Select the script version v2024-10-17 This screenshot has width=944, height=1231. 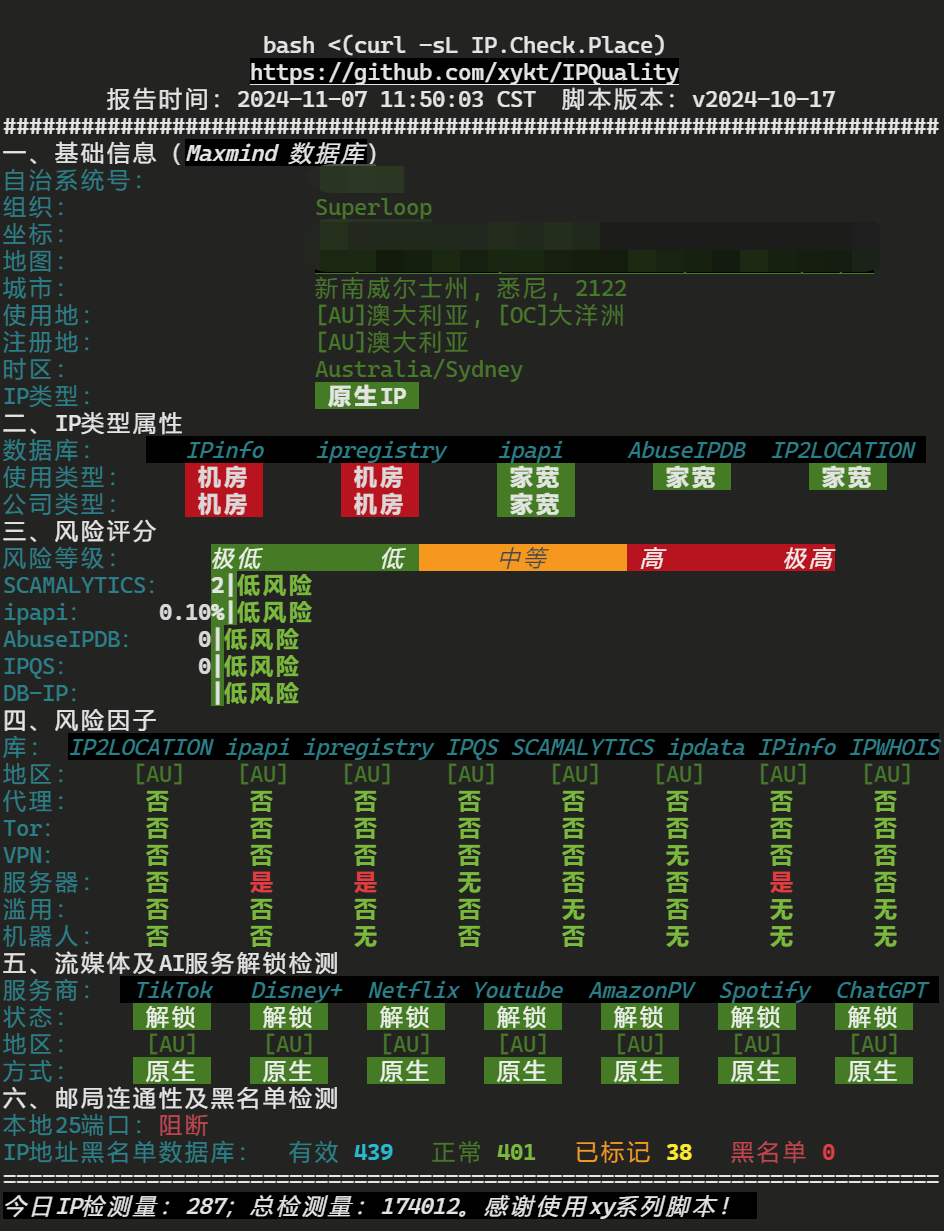(764, 99)
